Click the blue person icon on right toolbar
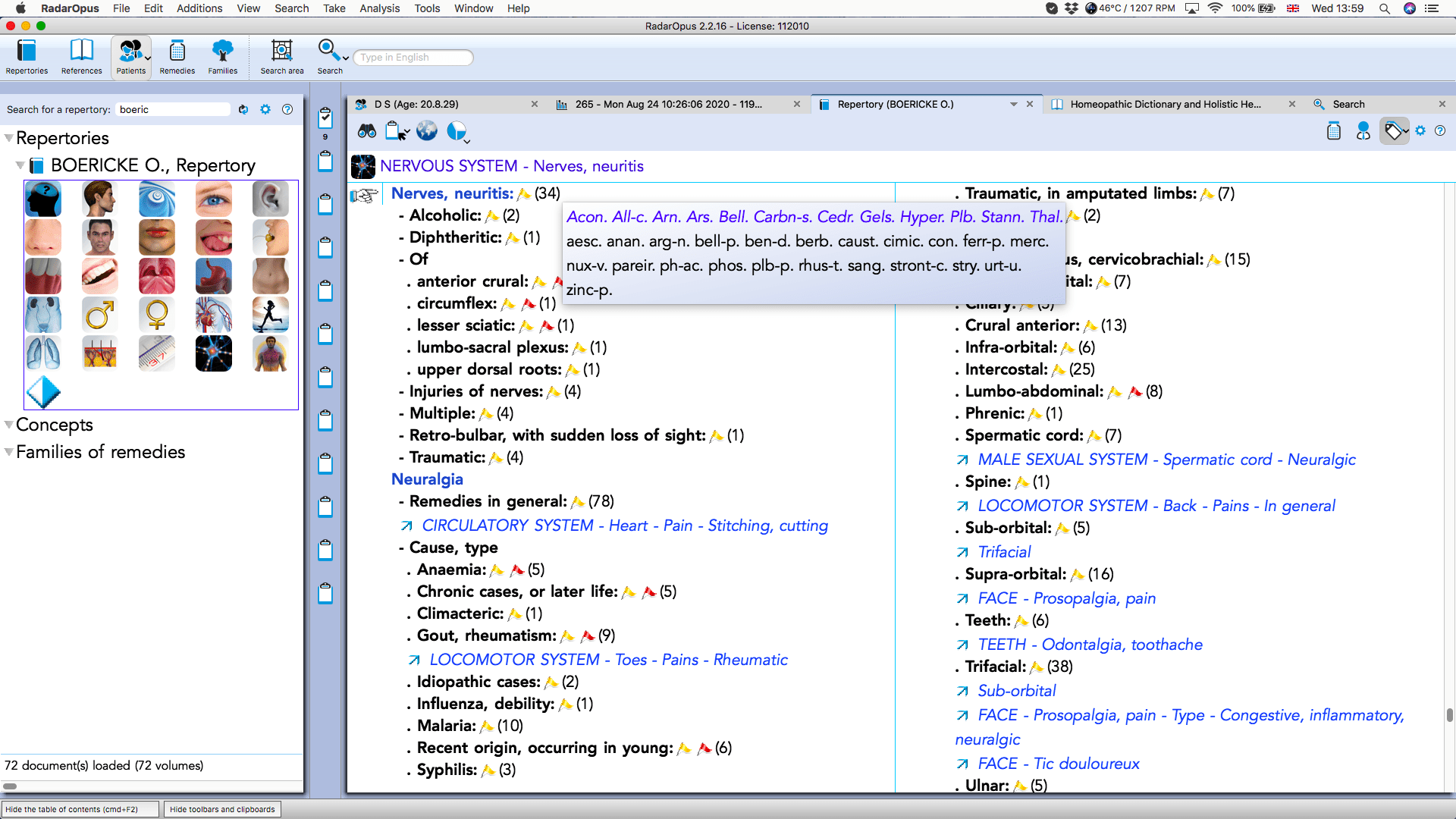The image size is (1456, 819). tap(1363, 131)
